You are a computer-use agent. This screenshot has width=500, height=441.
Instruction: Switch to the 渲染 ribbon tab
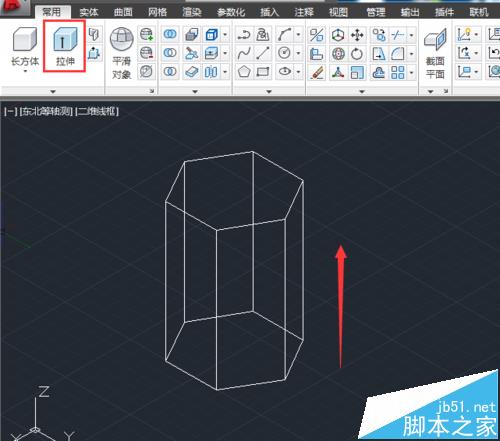pos(192,12)
